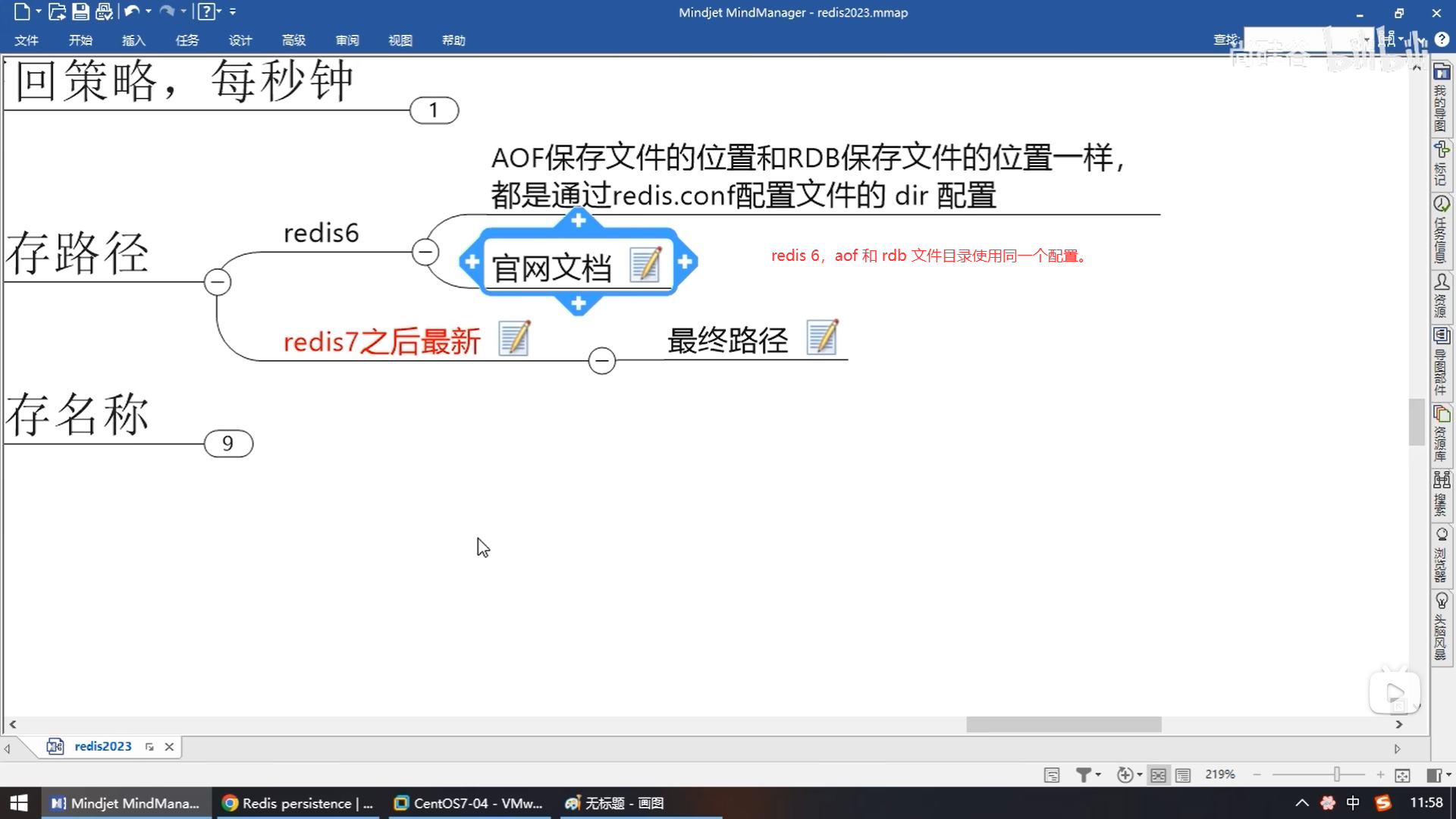The image size is (1456, 819).
Task: Add subtopic with right plus handle on 官网文档
Action: 685,262
